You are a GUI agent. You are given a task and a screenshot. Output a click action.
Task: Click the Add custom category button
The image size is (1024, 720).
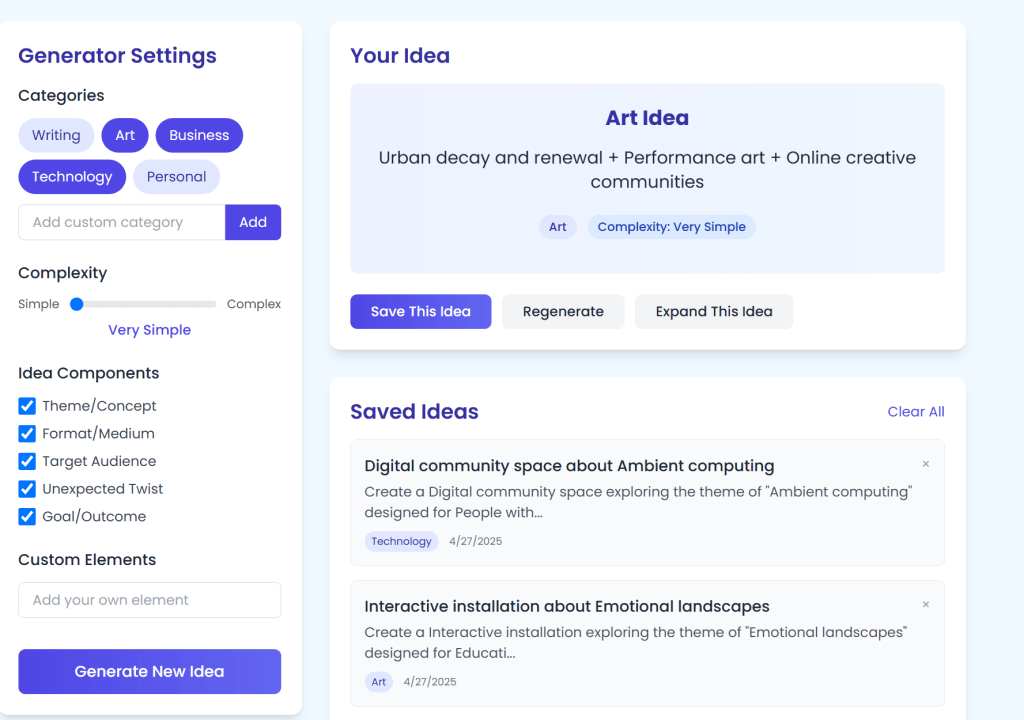point(253,222)
